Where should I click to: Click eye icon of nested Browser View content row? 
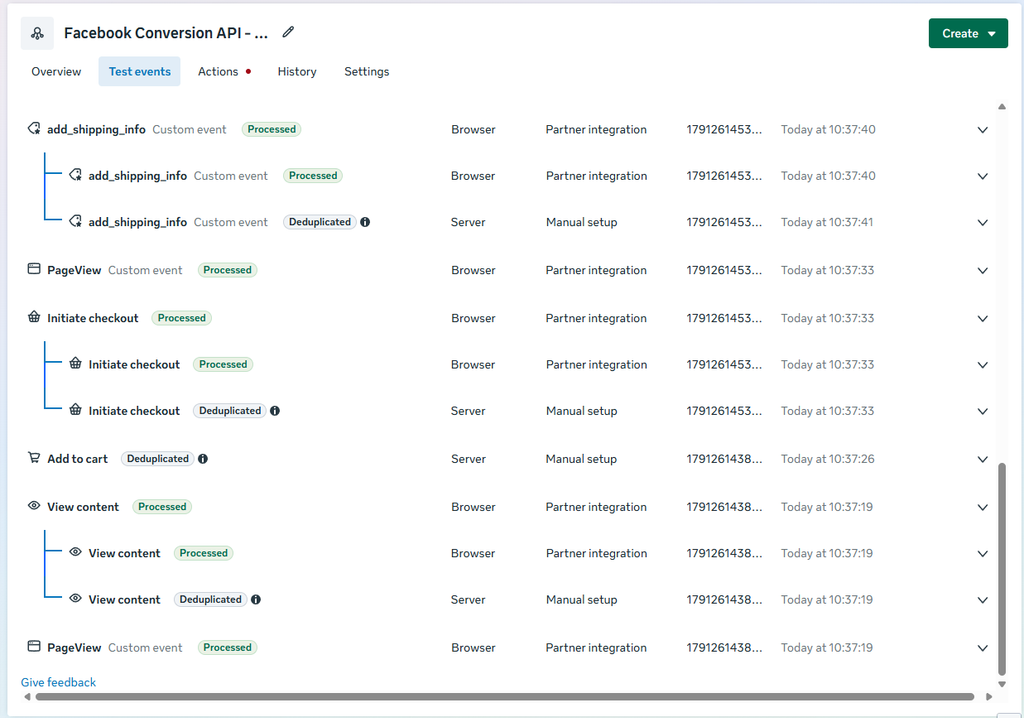coord(76,552)
